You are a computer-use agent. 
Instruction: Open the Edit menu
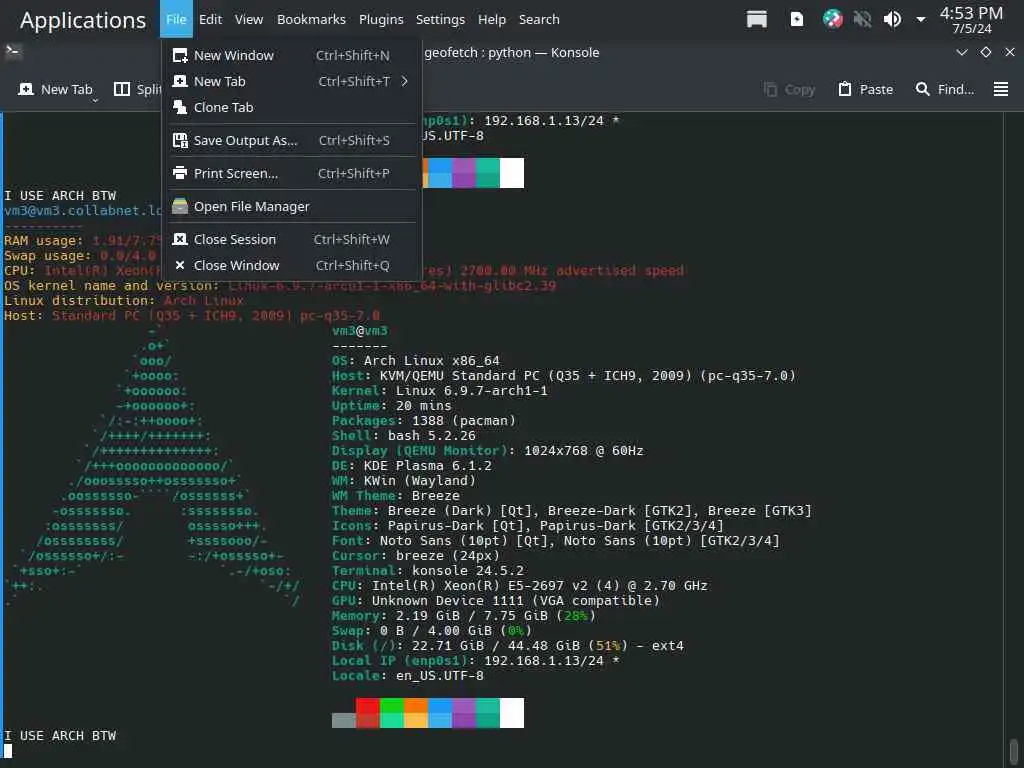point(210,20)
